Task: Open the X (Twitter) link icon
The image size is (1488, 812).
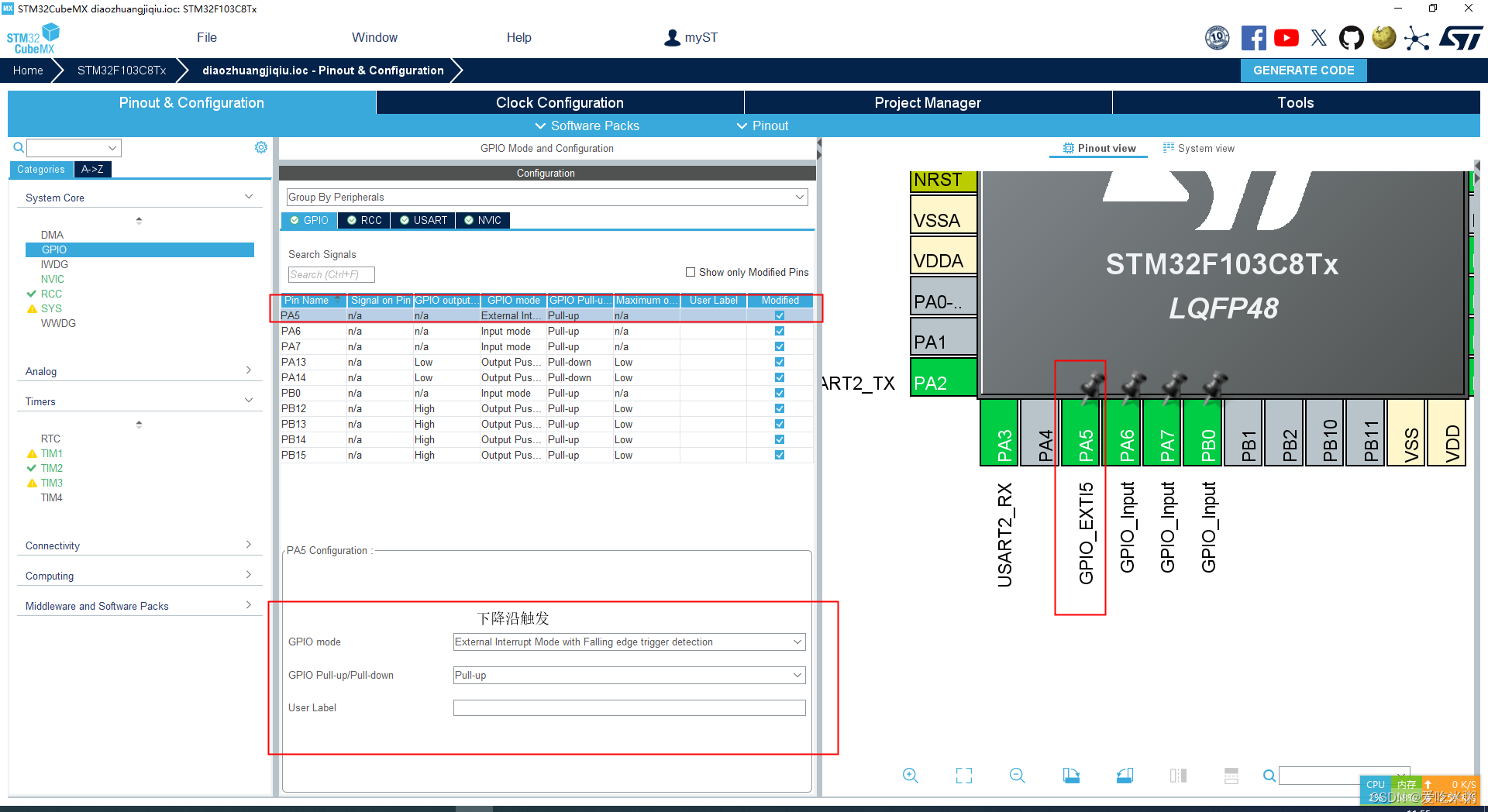Action: (1319, 37)
